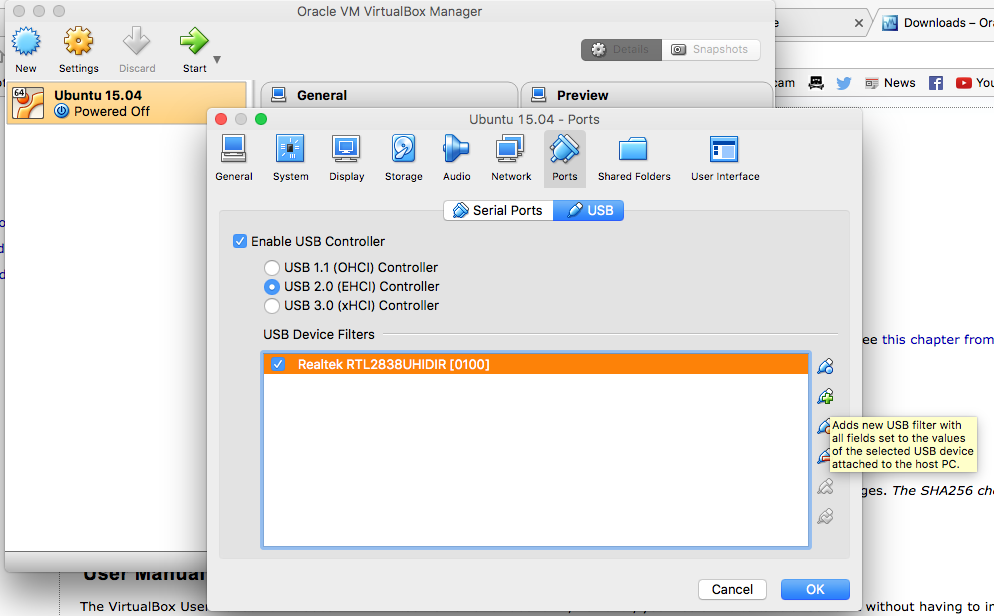The image size is (994, 616).
Task: Add USB filter from attached device
Action: (825, 397)
